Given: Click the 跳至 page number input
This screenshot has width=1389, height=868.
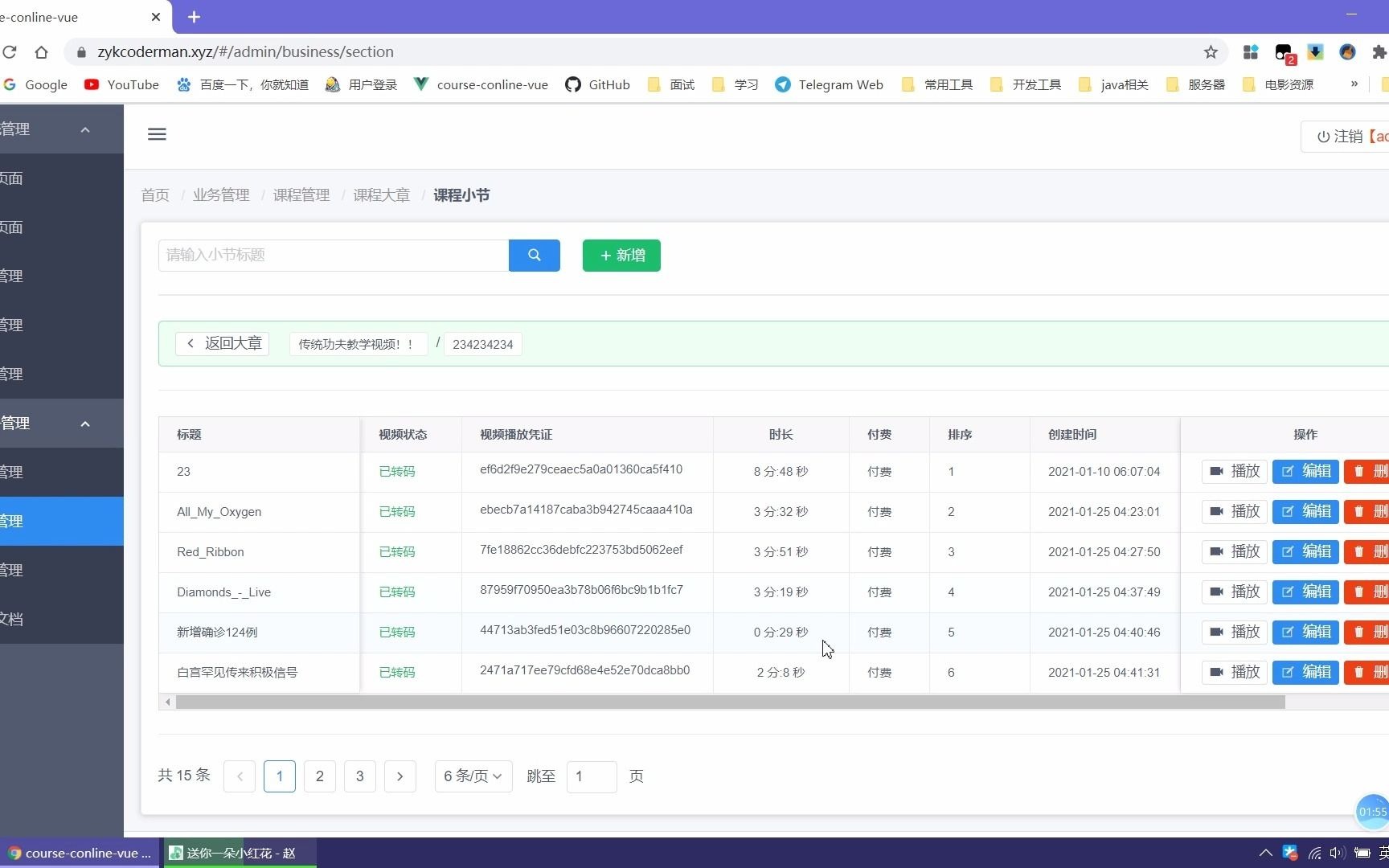Looking at the screenshot, I should pyautogui.click(x=592, y=776).
